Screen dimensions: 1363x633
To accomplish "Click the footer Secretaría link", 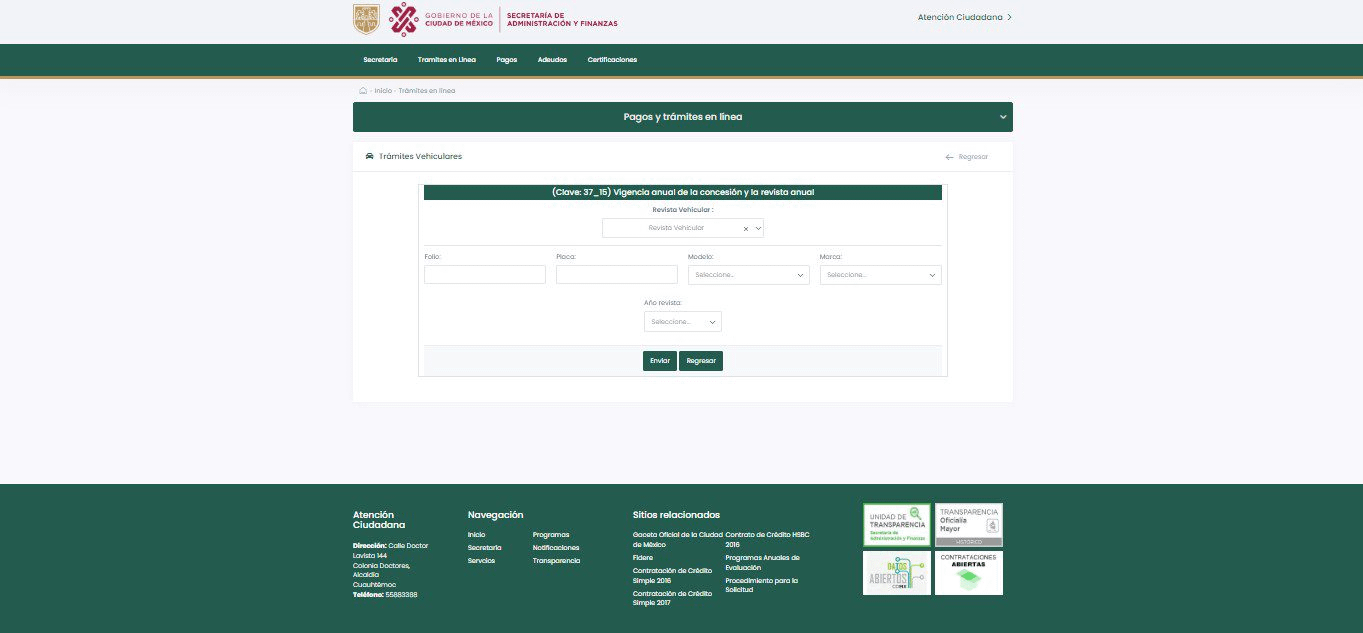I will pos(484,548).
